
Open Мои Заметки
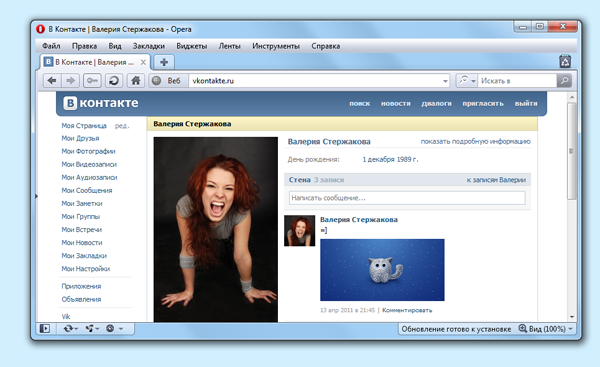82,203
